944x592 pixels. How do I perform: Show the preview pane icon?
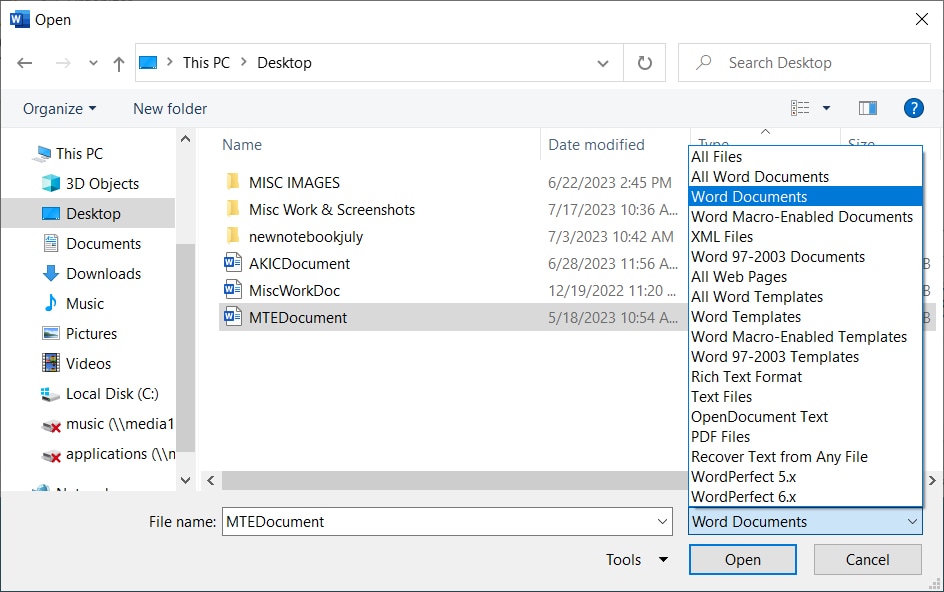tap(867, 107)
